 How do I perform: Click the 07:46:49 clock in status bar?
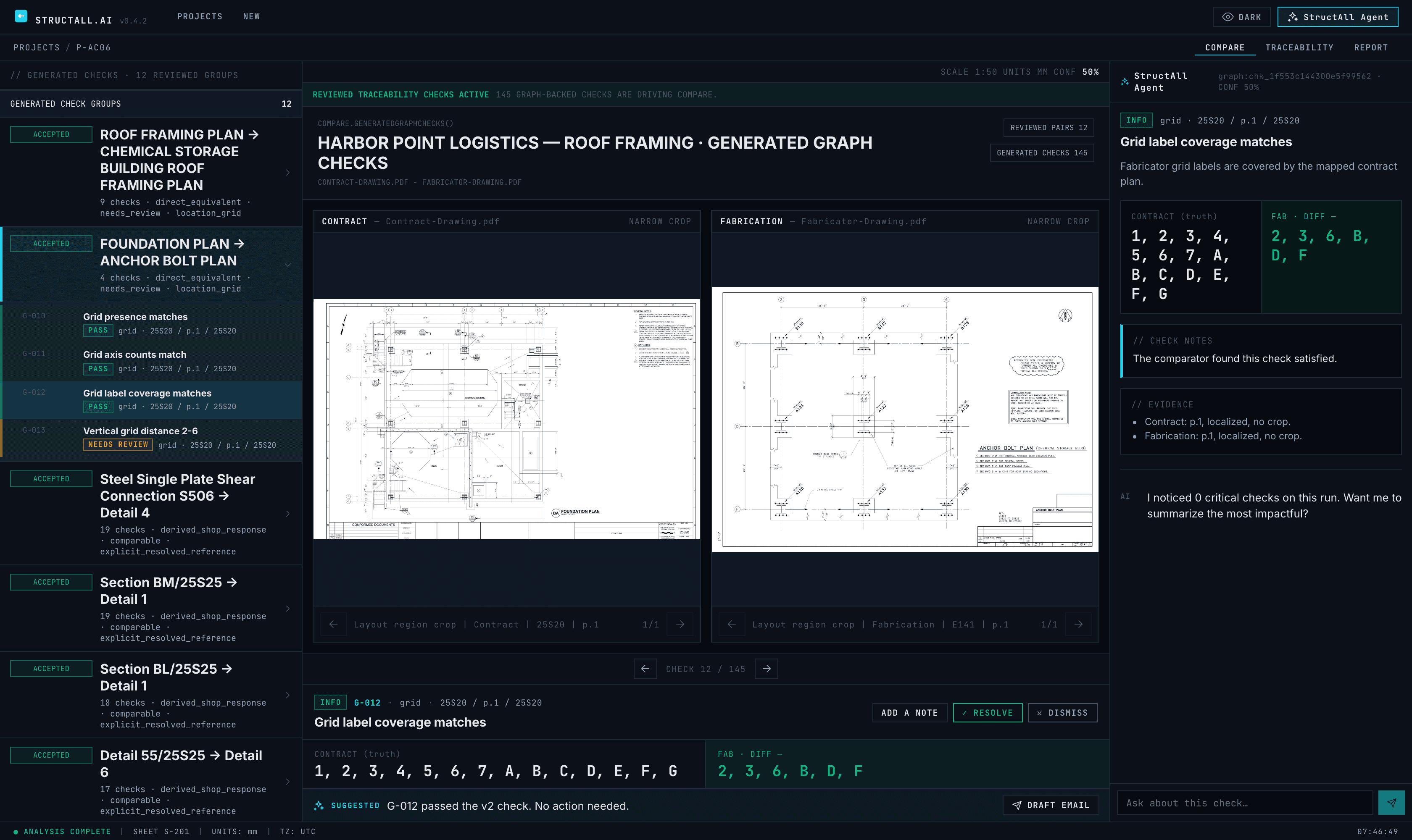(x=1378, y=832)
